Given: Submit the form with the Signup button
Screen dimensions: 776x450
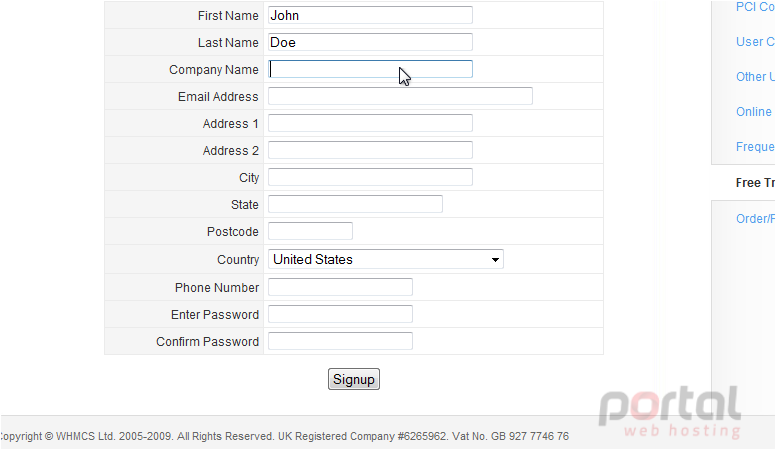Looking at the screenshot, I should click(x=354, y=379).
